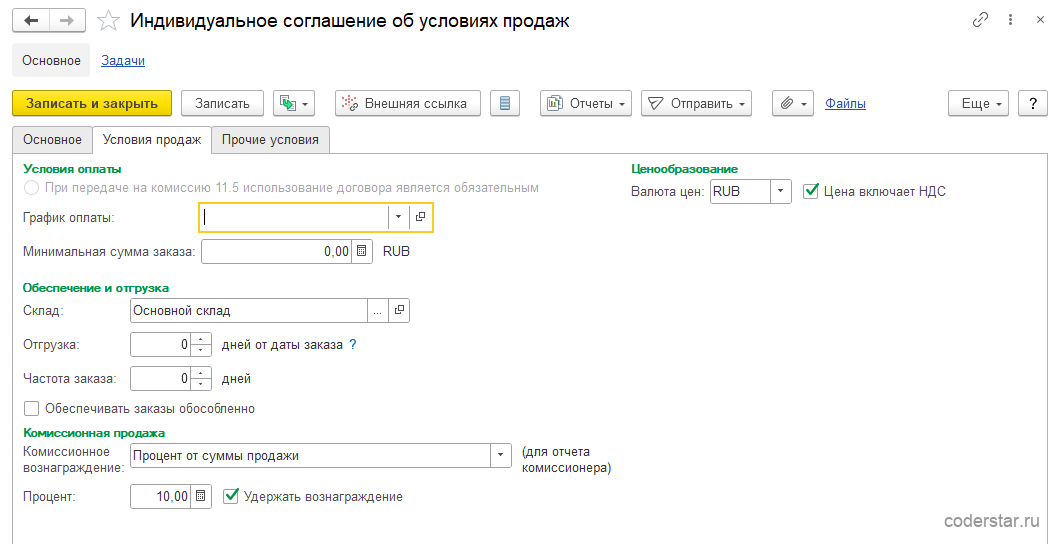Open the График оплаты record via open icon
1064x544 pixels.
421,217
